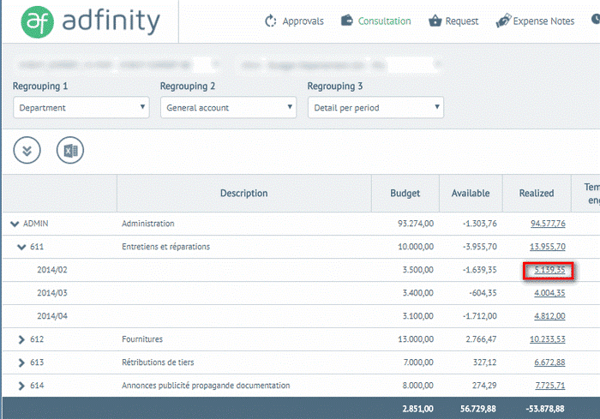Collapse the 611 account row
Image resolution: width=600 pixels, height=419 pixels.
pos(22,246)
